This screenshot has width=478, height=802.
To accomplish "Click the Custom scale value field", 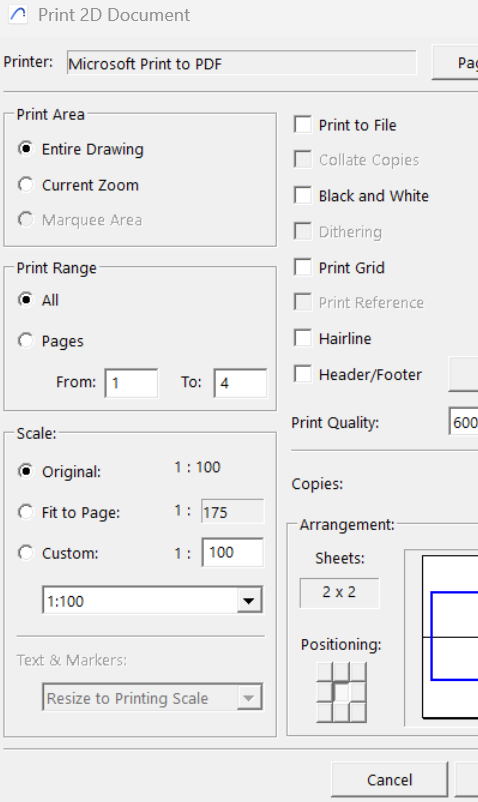I will [233, 552].
